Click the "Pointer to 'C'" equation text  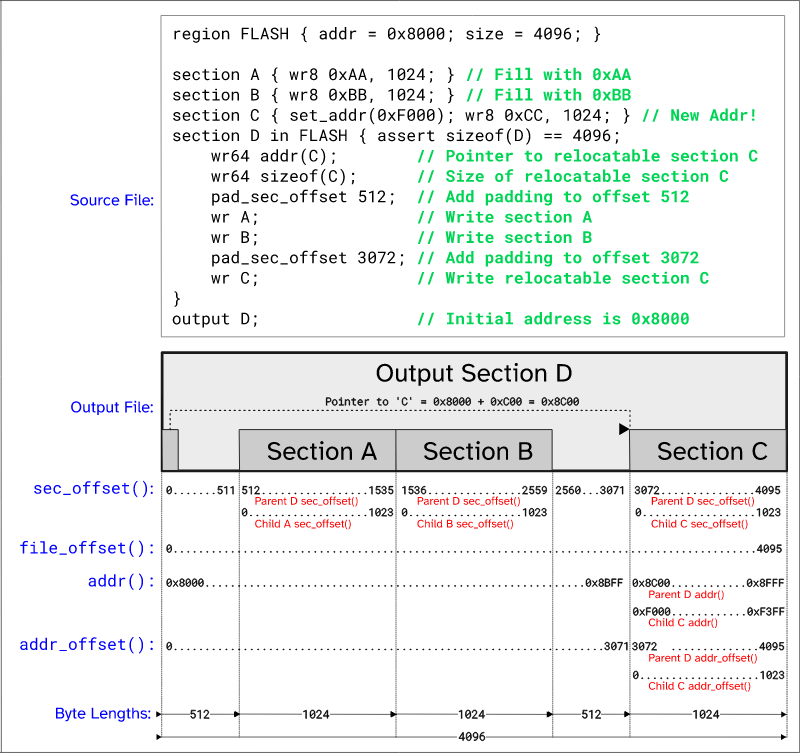click(452, 402)
